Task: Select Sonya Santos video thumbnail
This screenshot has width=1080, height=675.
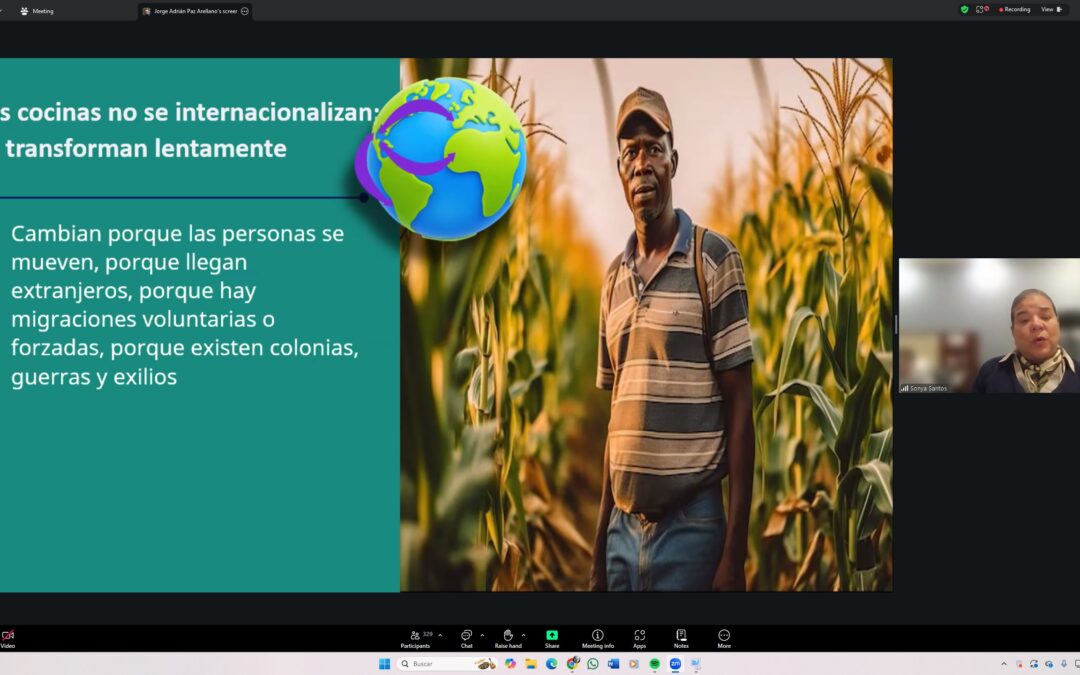Action: pos(989,325)
